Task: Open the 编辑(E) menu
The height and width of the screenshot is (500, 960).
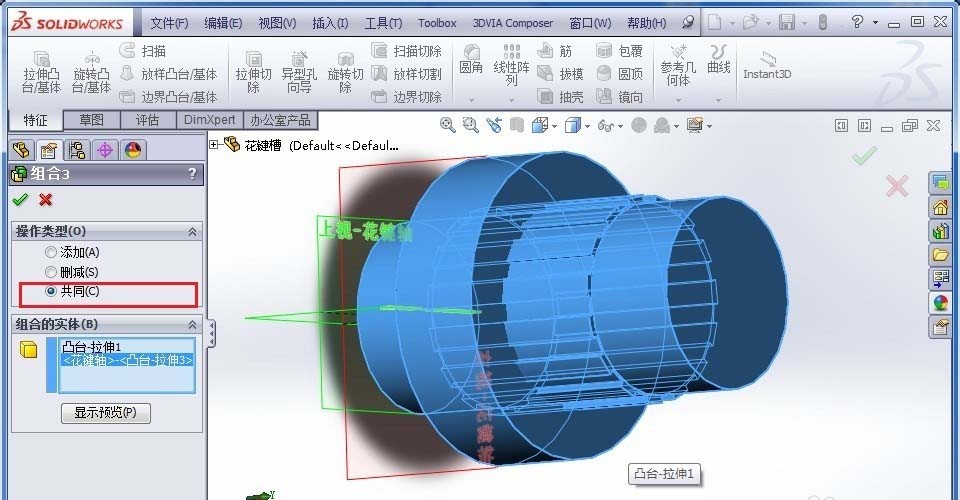Action: [x=223, y=23]
